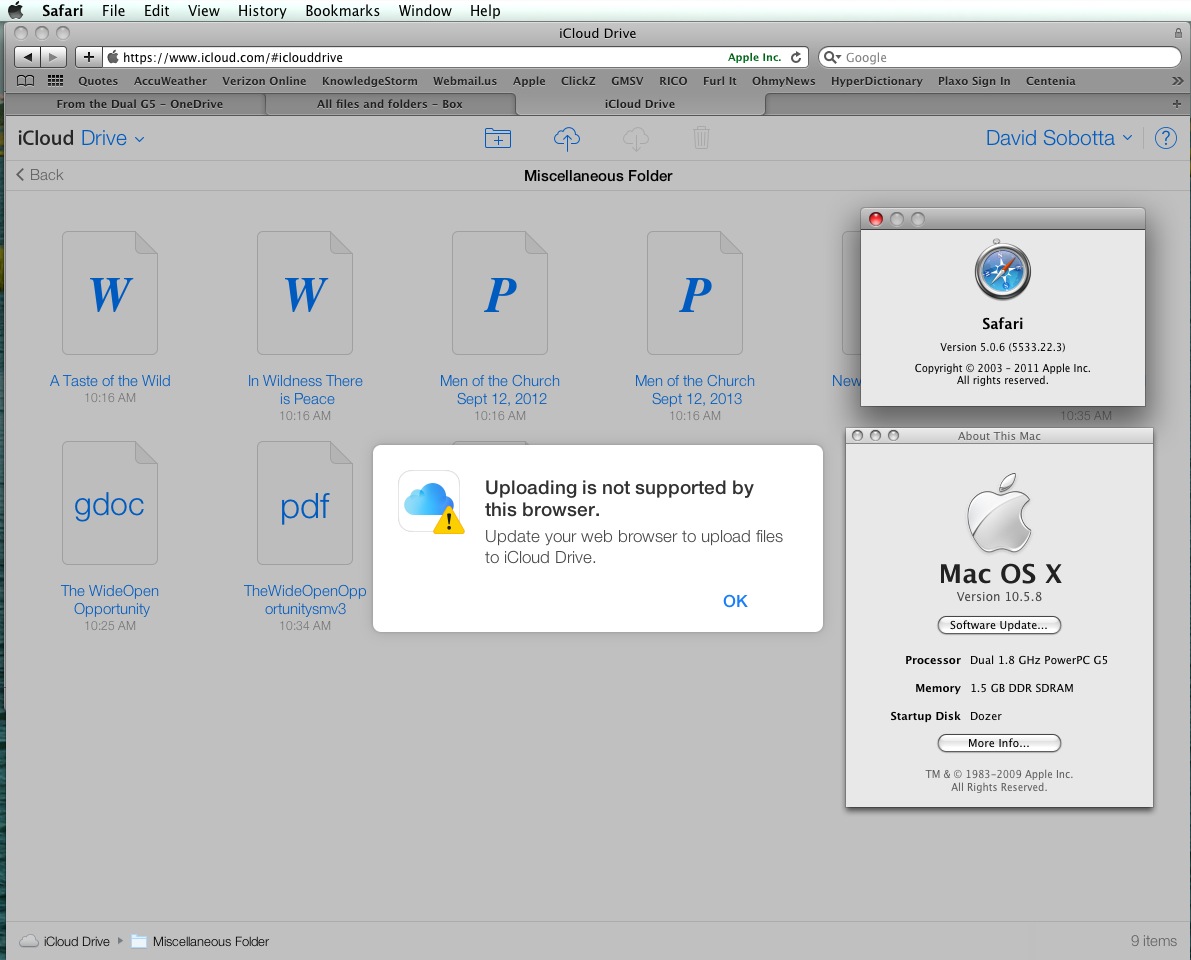Open the KnowledgeStorm bookmark
The image size is (1191, 960).
[x=370, y=81]
